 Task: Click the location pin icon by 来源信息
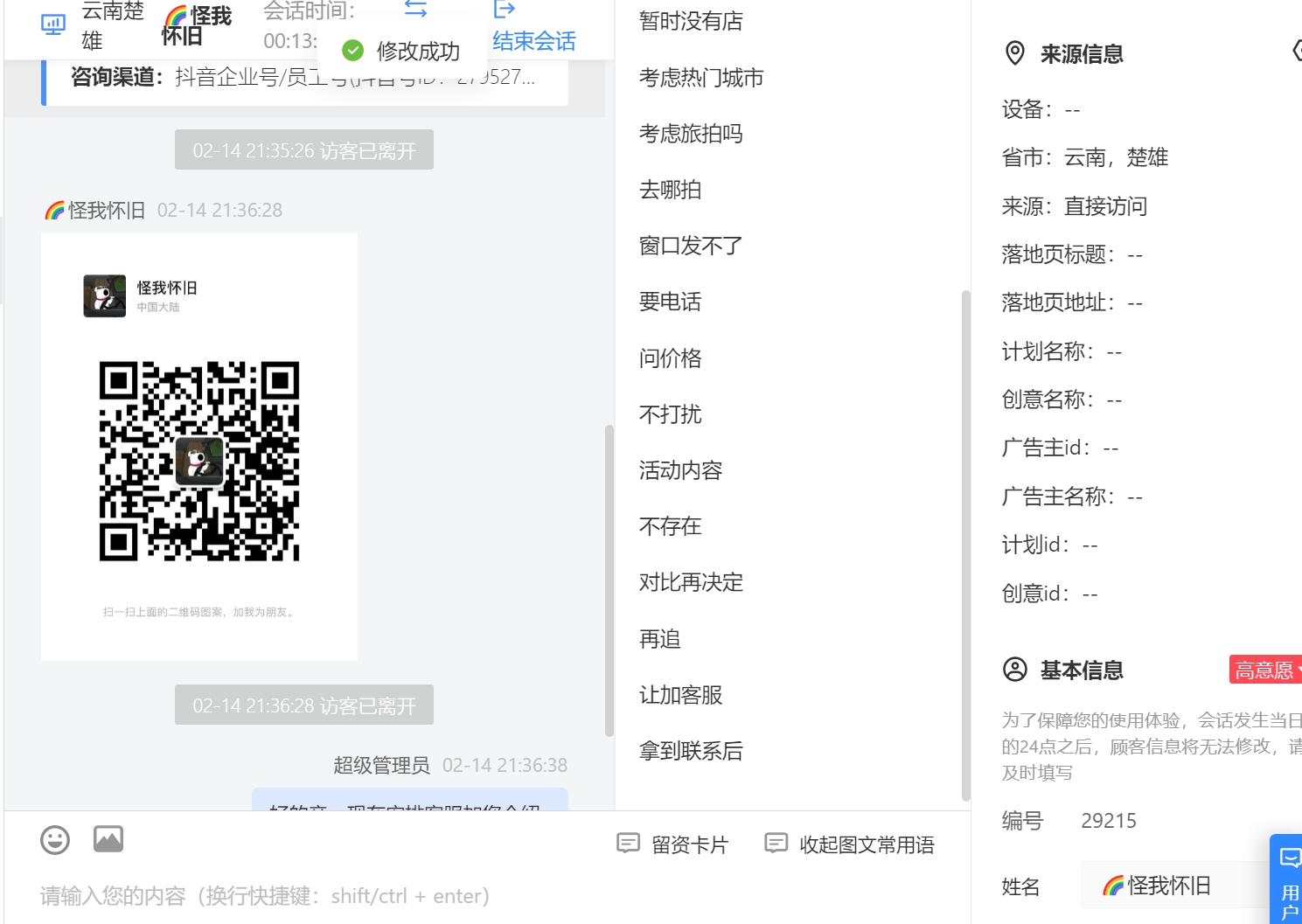pos(1015,53)
